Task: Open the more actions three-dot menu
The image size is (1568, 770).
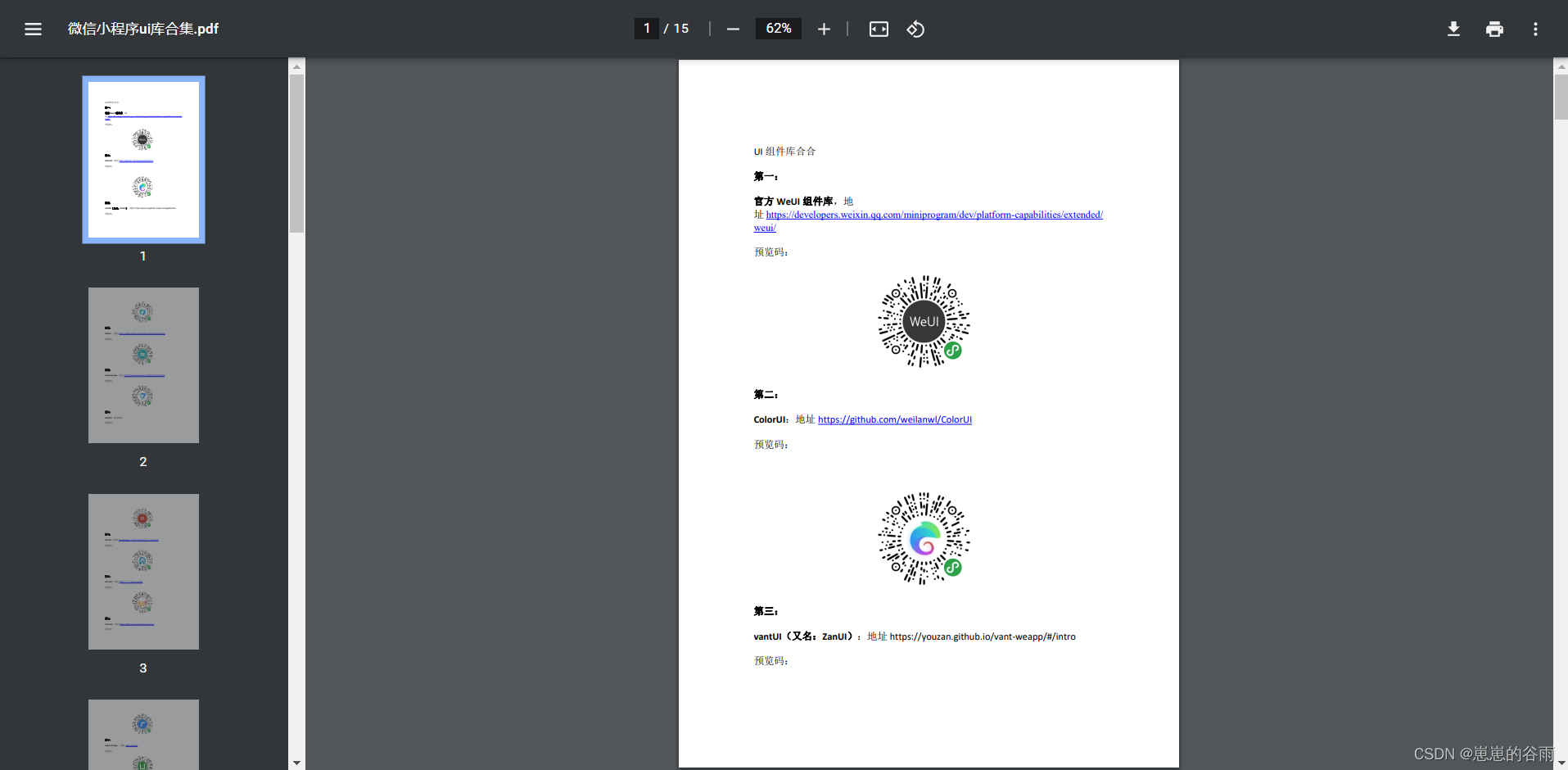Action: click(1535, 29)
